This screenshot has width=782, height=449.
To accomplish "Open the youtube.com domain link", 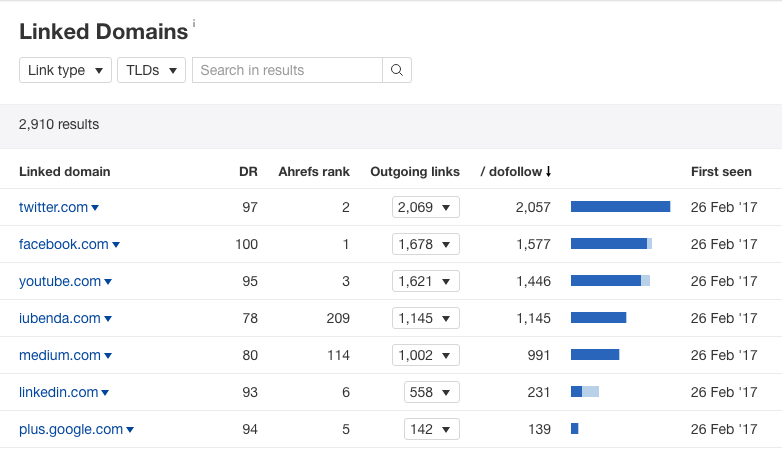I will pos(60,281).
